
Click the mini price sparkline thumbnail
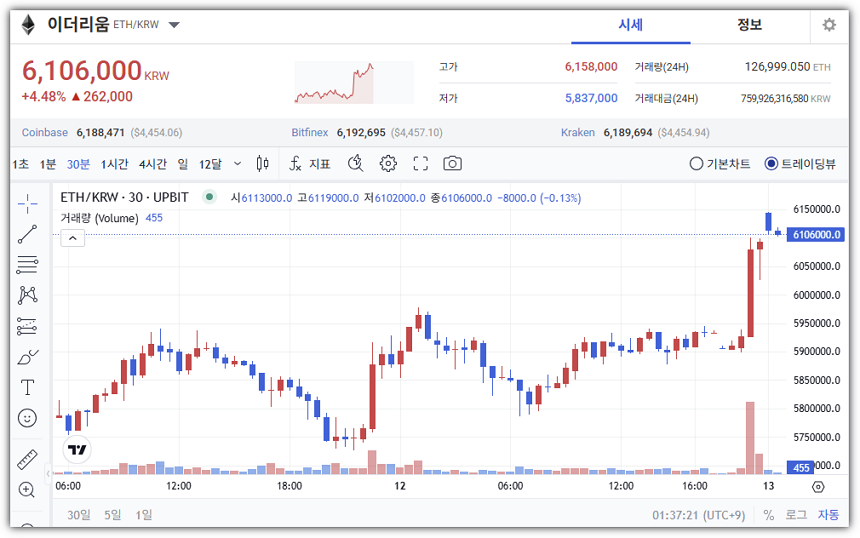(354, 82)
